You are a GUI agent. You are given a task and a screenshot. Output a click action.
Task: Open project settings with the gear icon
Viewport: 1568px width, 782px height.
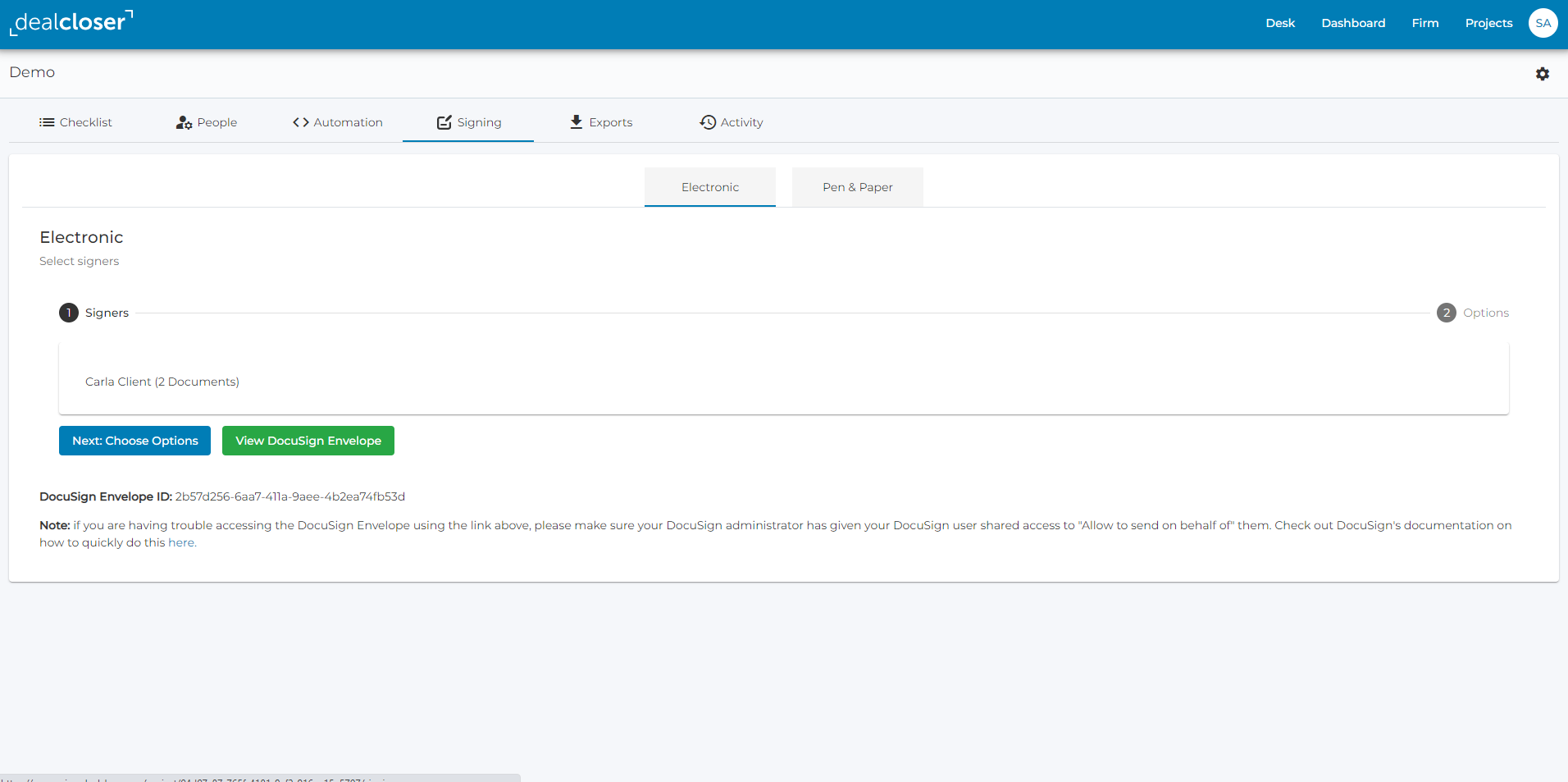tap(1543, 73)
